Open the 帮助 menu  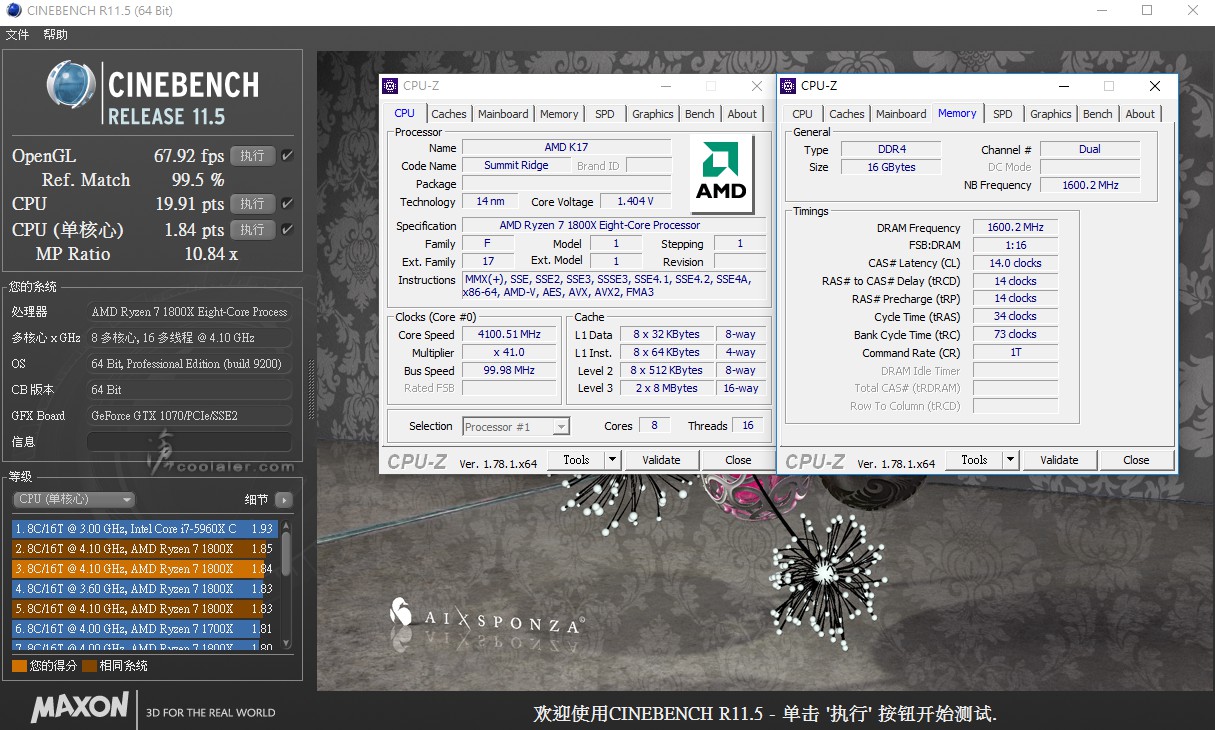[55, 35]
